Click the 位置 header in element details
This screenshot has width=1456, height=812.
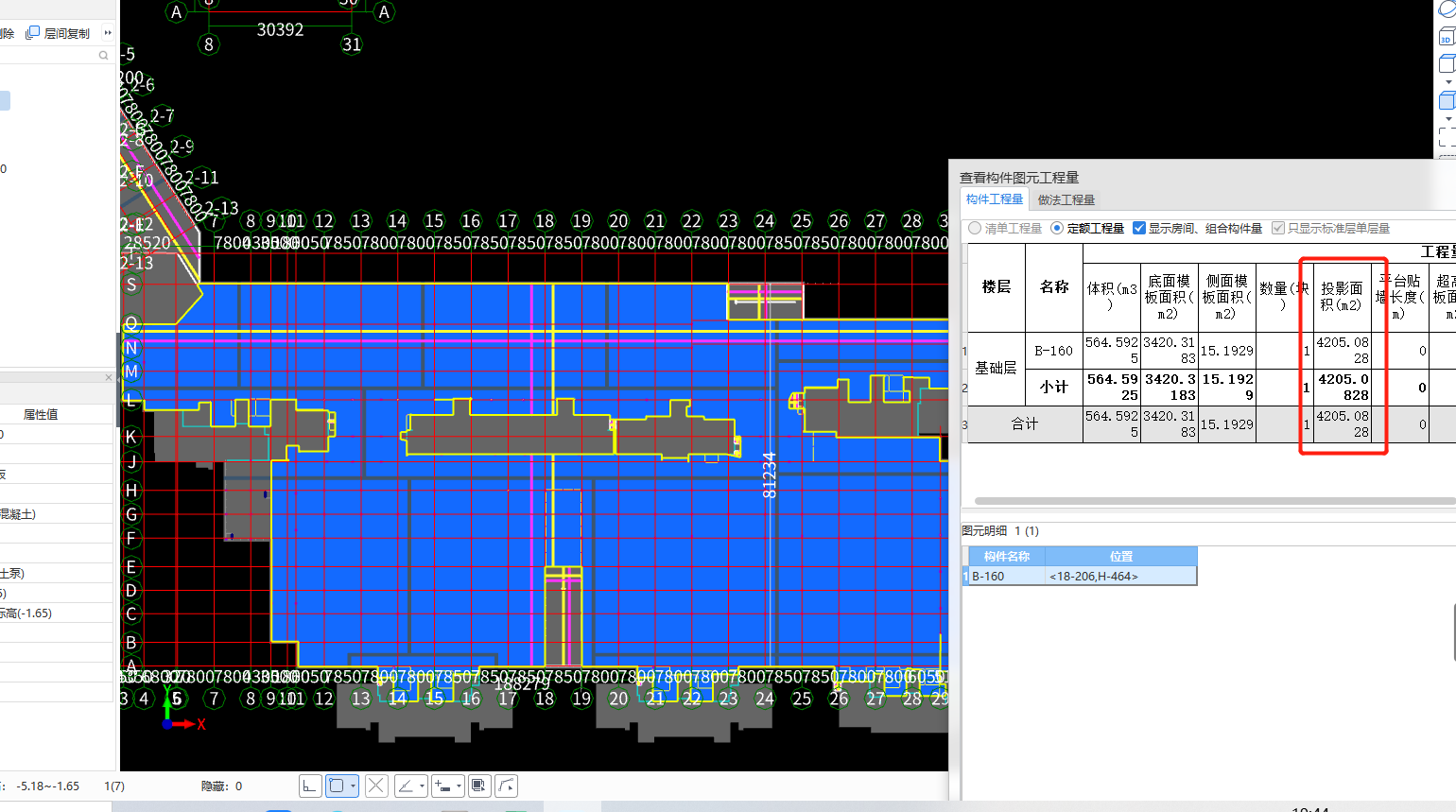1121,557
